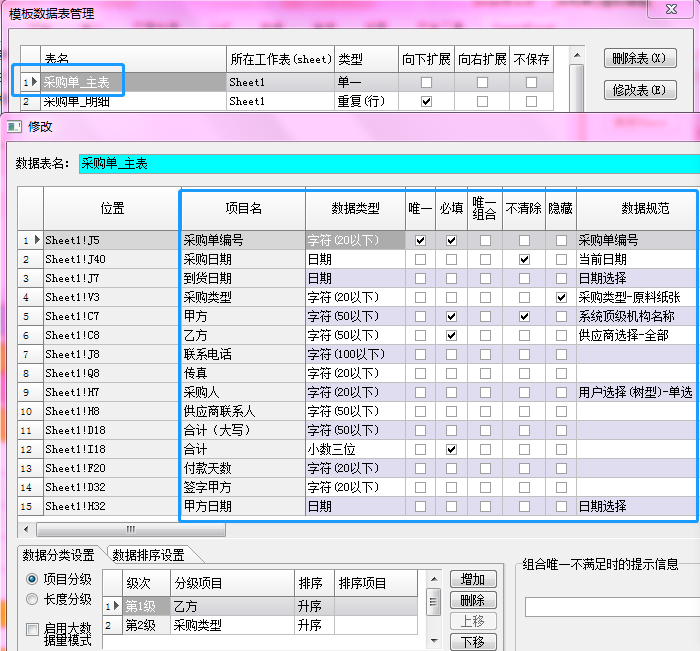Click 数据规范 cell 采购类型-原料纸张

[x=637, y=297]
